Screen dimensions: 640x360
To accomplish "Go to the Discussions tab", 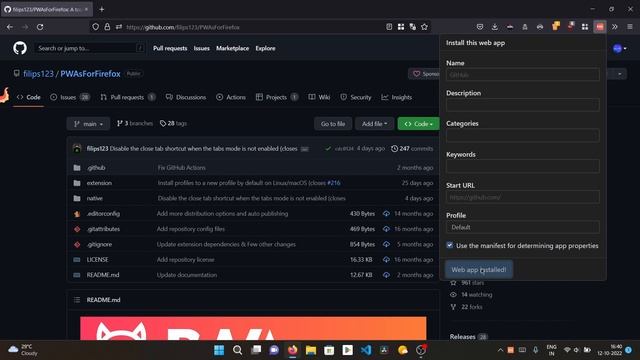I will pos(186,97).
